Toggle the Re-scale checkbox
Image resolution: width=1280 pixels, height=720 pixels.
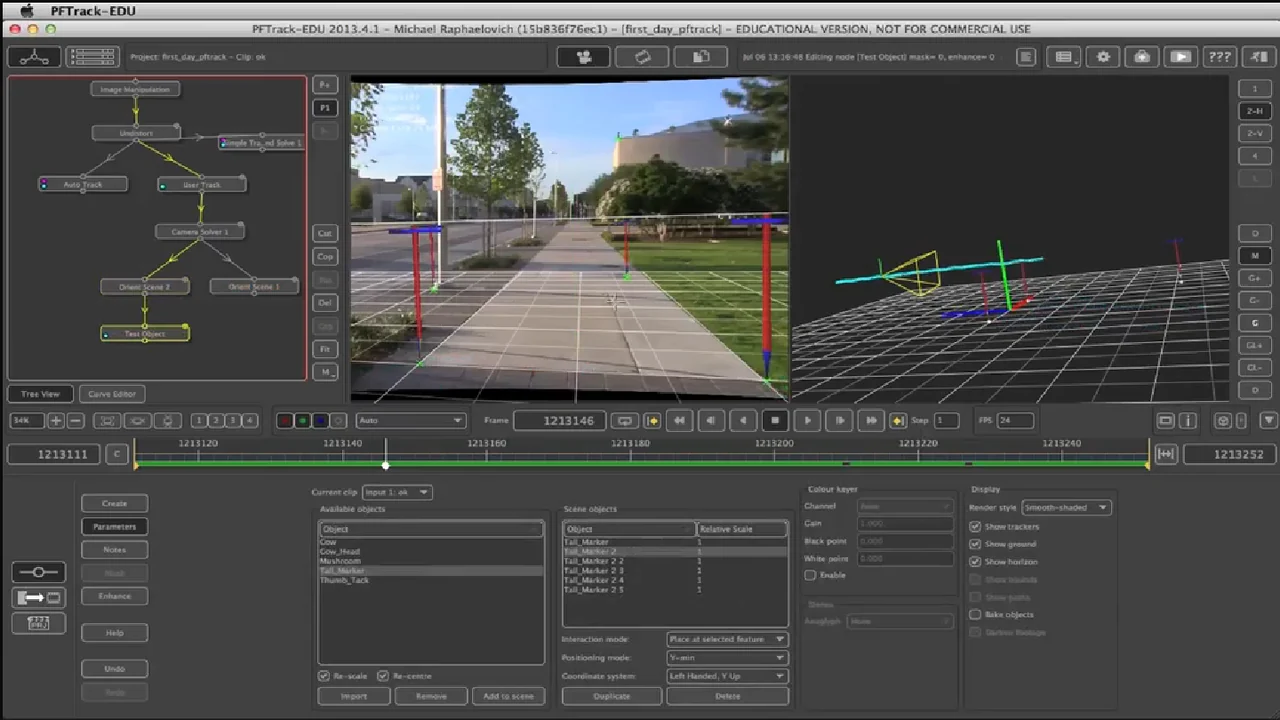pos(324,676)
